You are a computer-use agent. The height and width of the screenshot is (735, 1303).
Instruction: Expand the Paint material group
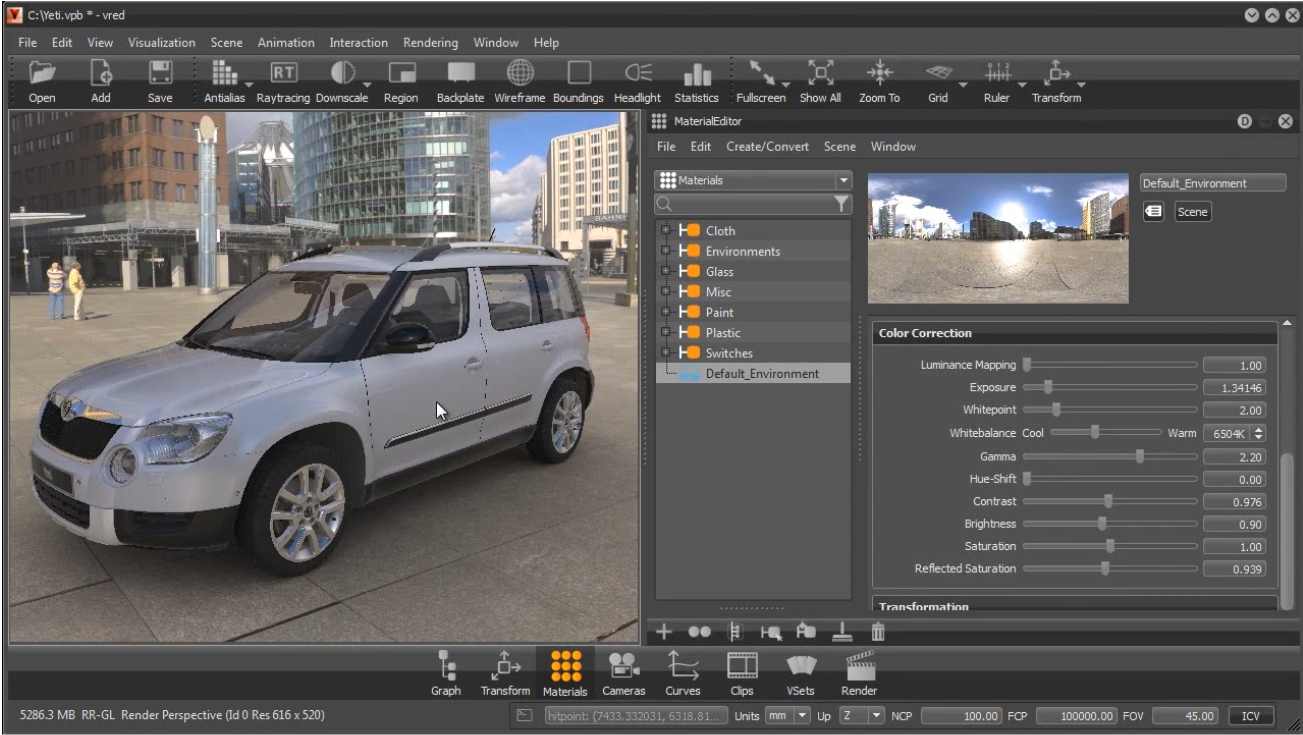coord(664,312)
